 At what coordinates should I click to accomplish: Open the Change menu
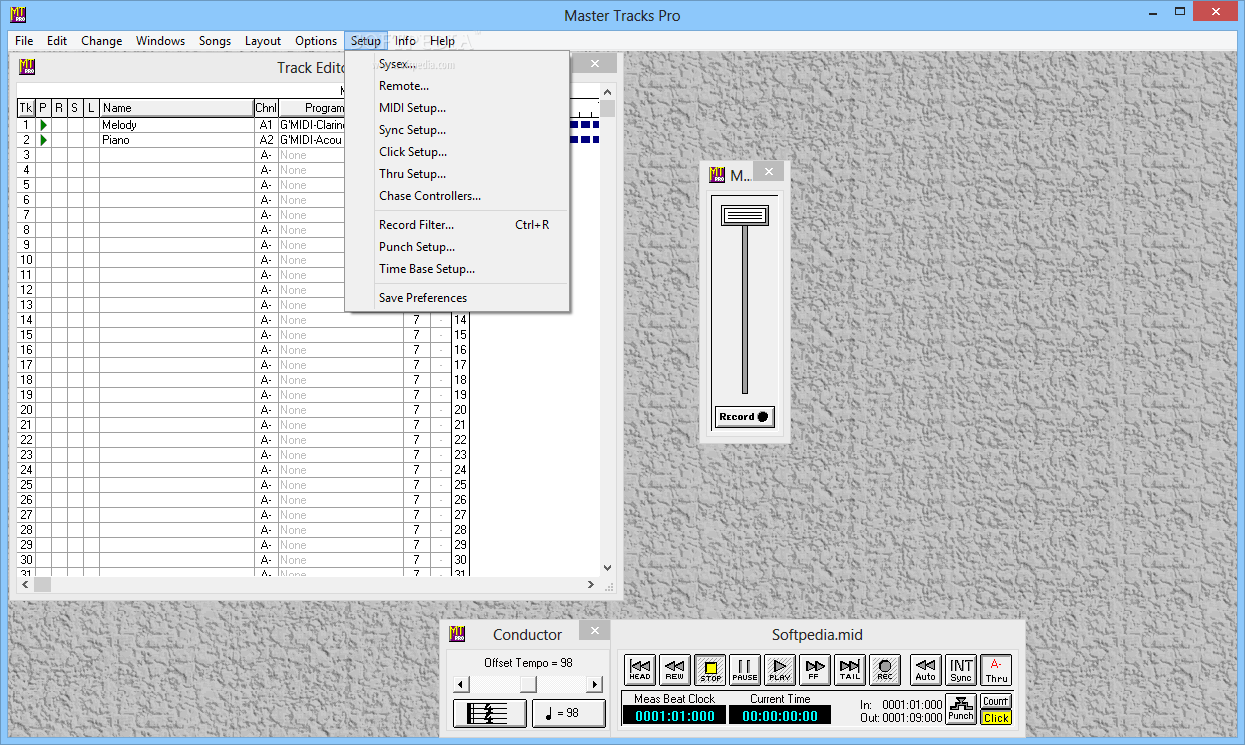tap(102, 41)
